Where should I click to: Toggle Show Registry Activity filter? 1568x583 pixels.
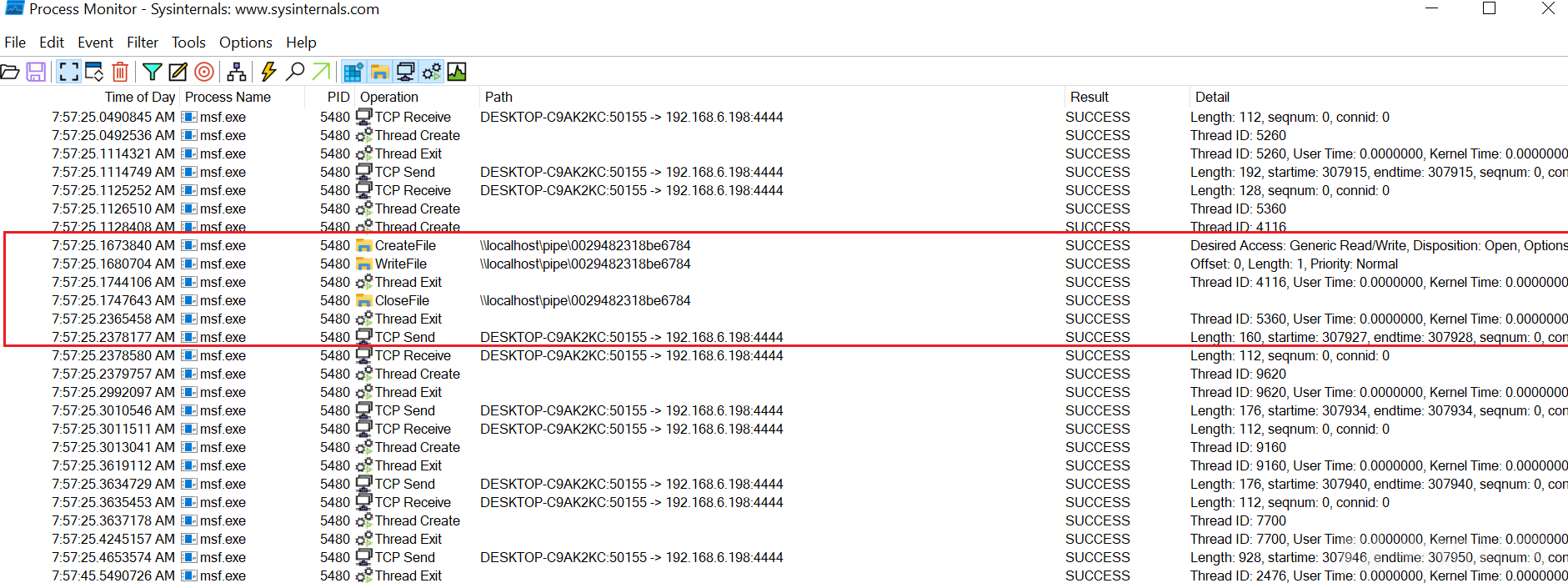(x=353, y=72)
